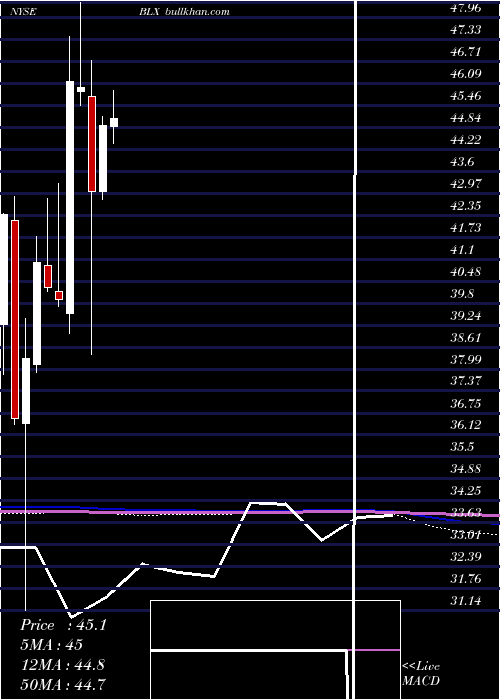Click the 45.46 price axis label

tap(466, 96)
